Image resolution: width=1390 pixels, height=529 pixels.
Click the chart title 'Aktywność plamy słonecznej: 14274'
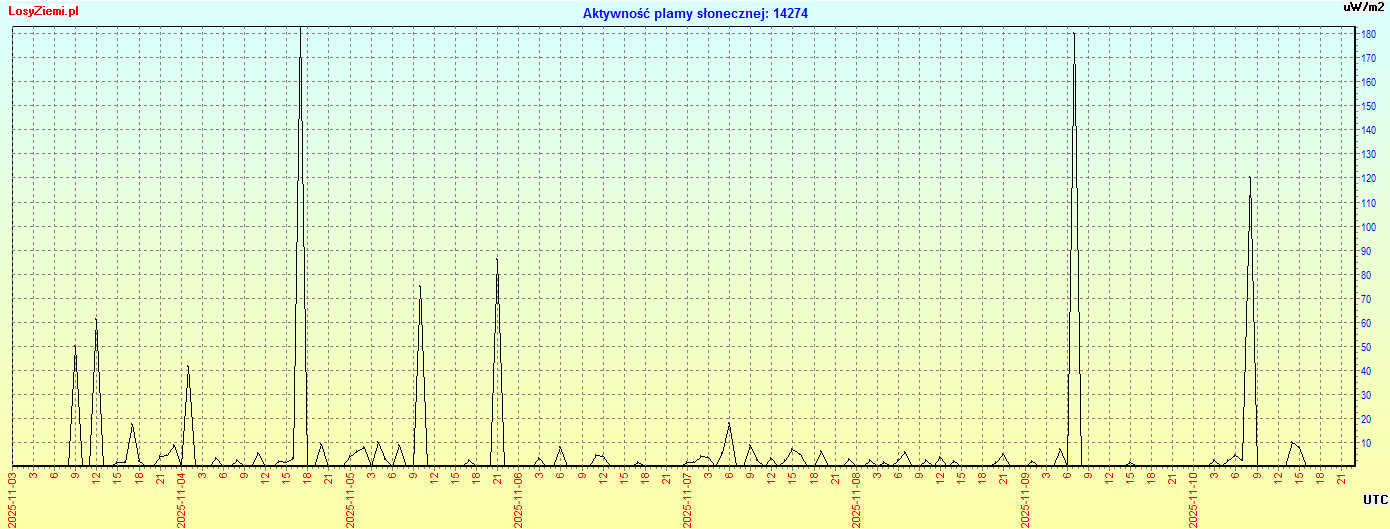point(695,14)
